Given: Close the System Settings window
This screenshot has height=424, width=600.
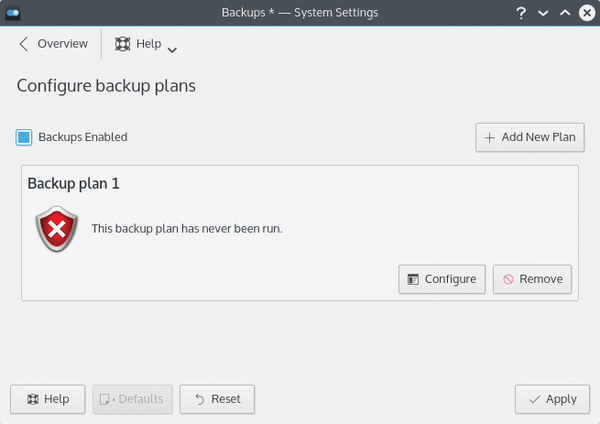Looking at the screenshot, I should 587,13.
